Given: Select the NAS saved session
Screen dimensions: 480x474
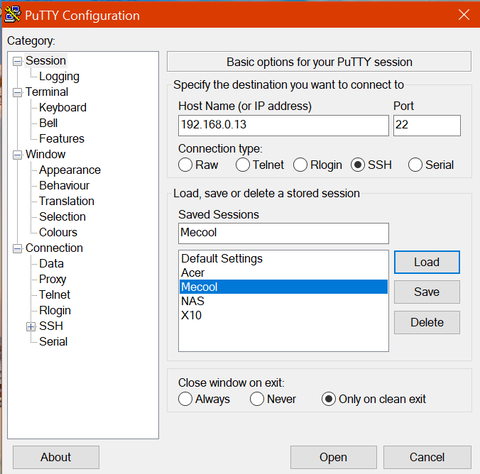Looking at the screenshot, I should pos(283,301).
